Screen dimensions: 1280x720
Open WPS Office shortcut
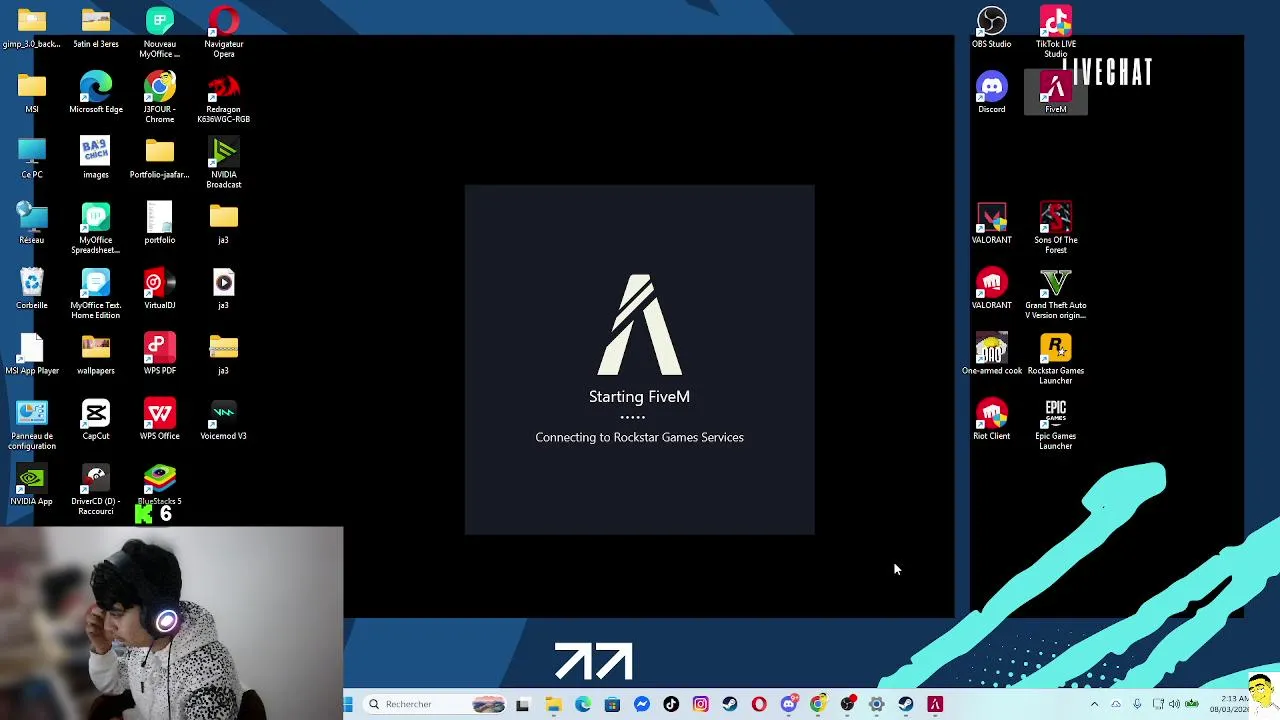coord(159,419)
